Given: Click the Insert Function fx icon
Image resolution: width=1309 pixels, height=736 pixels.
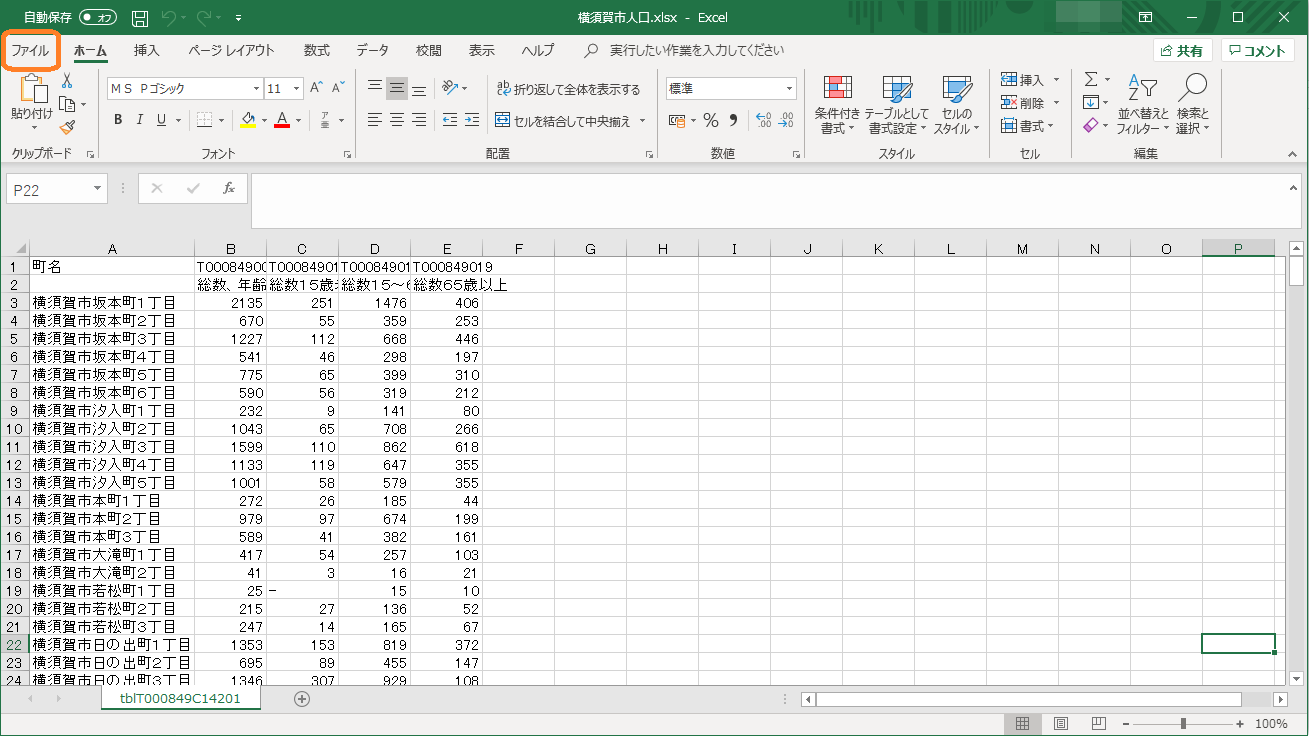Looking at the screenshot, I should (228, 188).
